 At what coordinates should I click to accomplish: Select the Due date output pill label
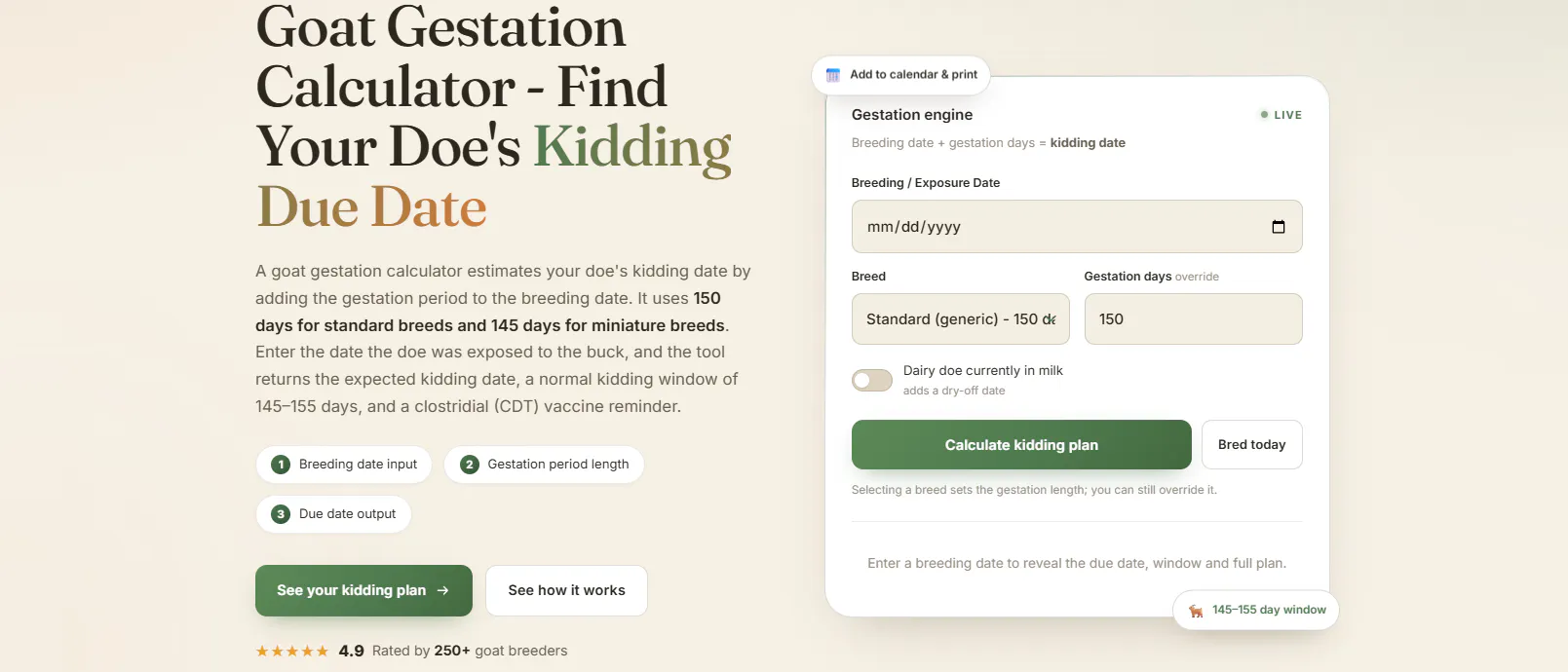(347, 514)
